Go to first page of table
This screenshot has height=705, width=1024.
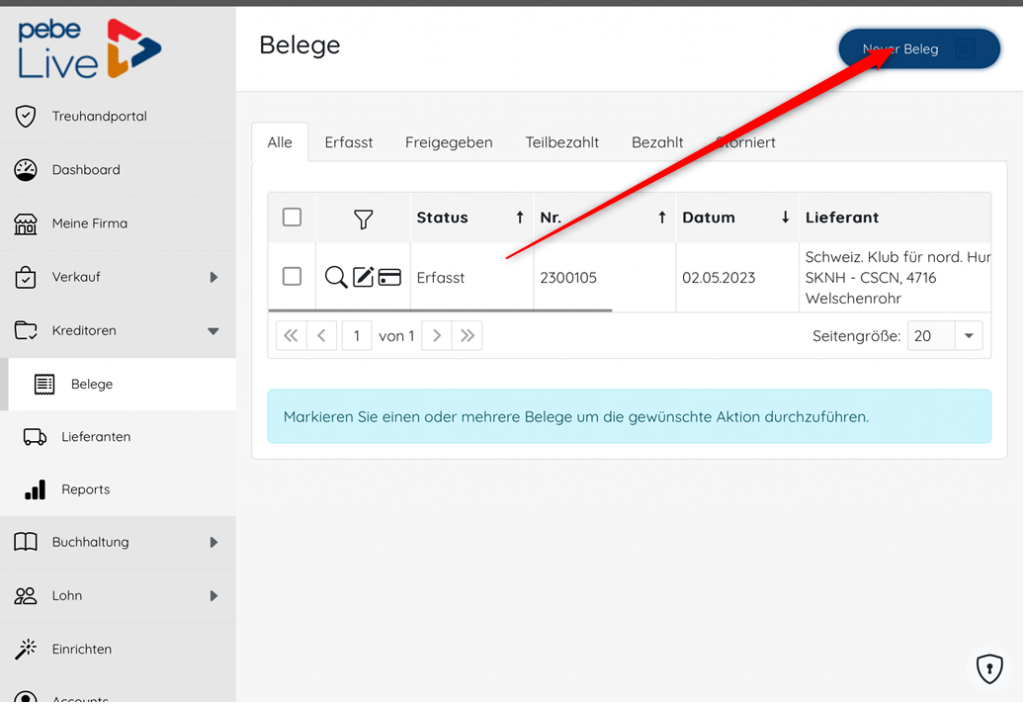291,336
